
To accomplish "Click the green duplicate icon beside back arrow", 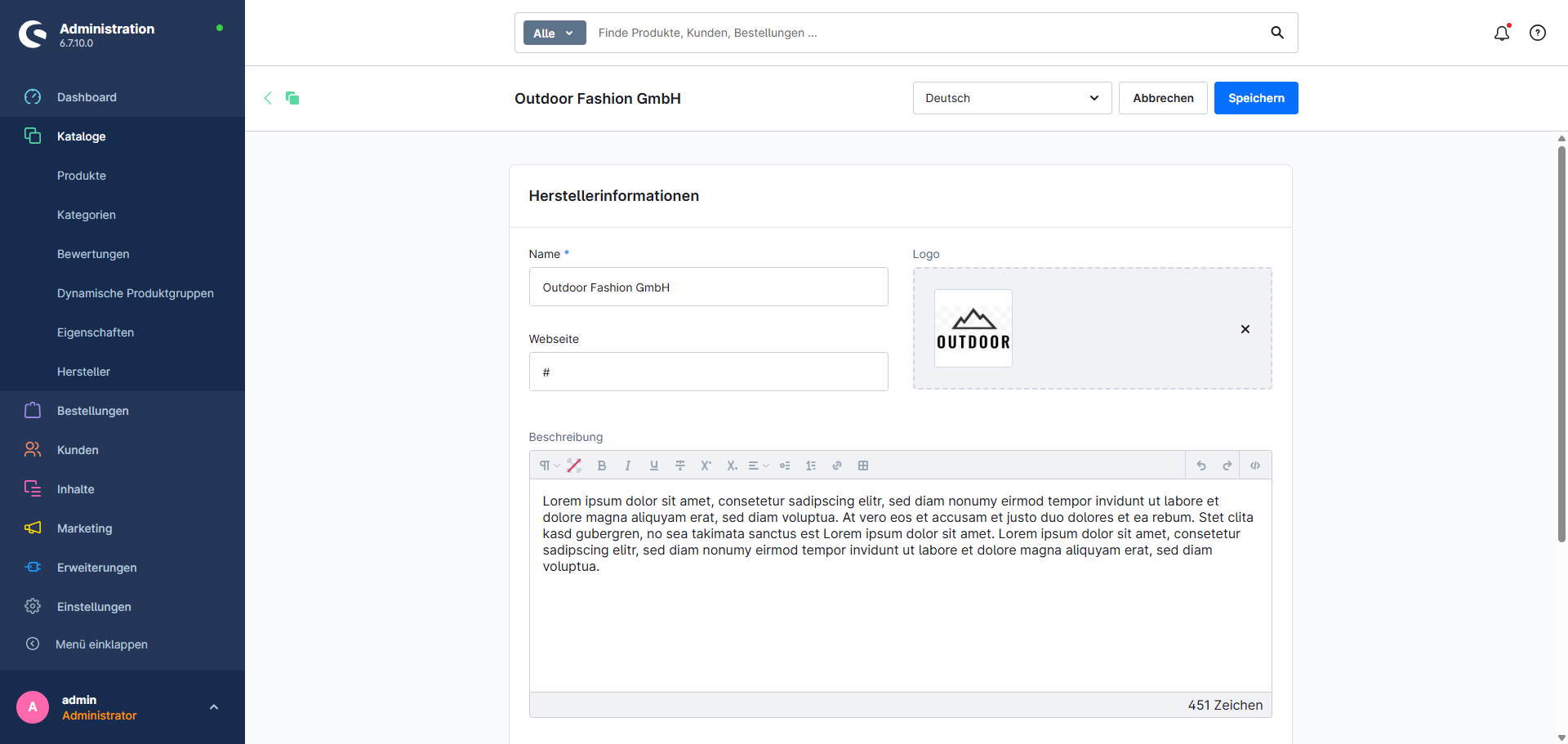I will tap(292, 98).
